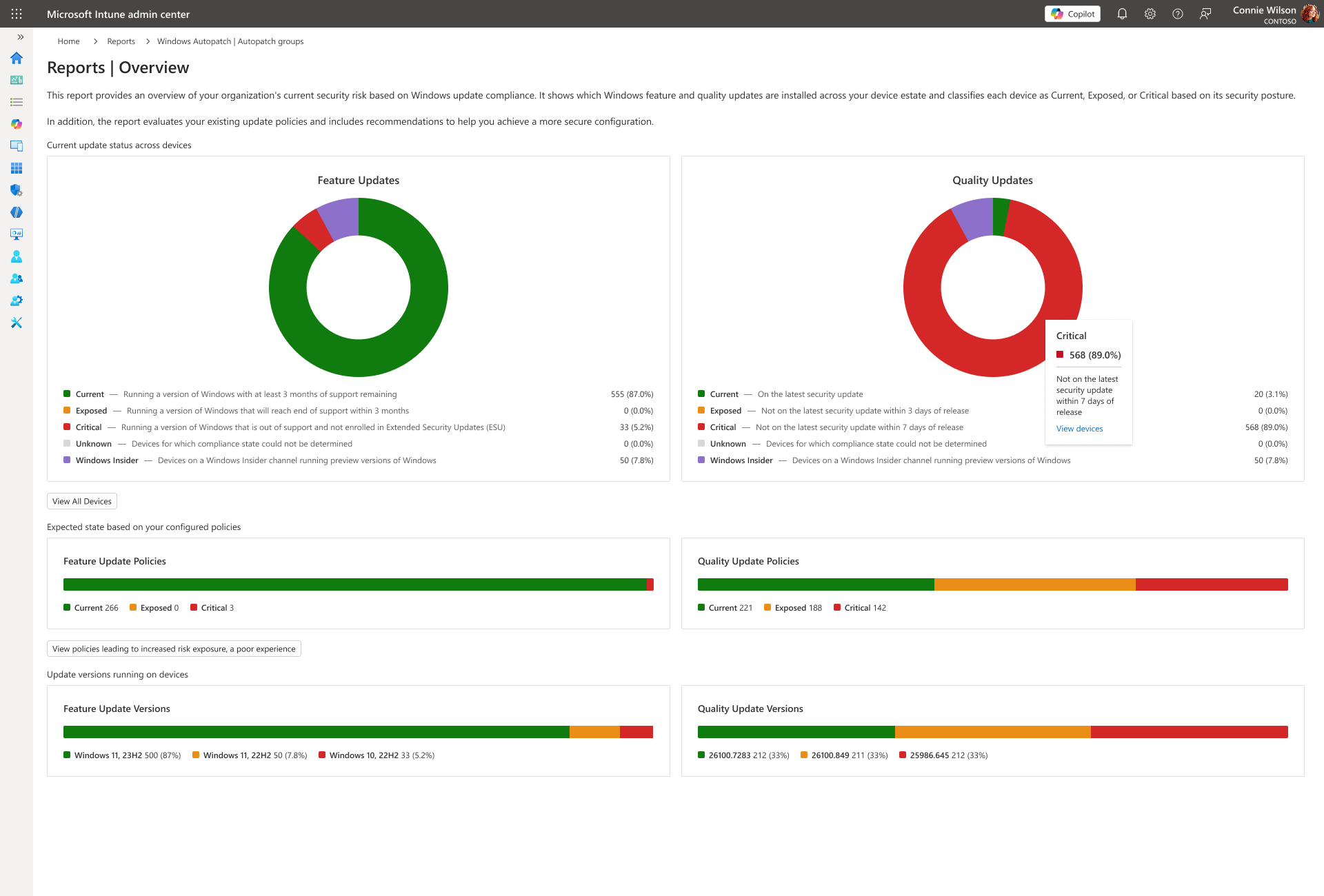Select orange Windows 11, 22H2 bar segment
The width and height of the screenshot is (1324, 896).
pos(594,732)
